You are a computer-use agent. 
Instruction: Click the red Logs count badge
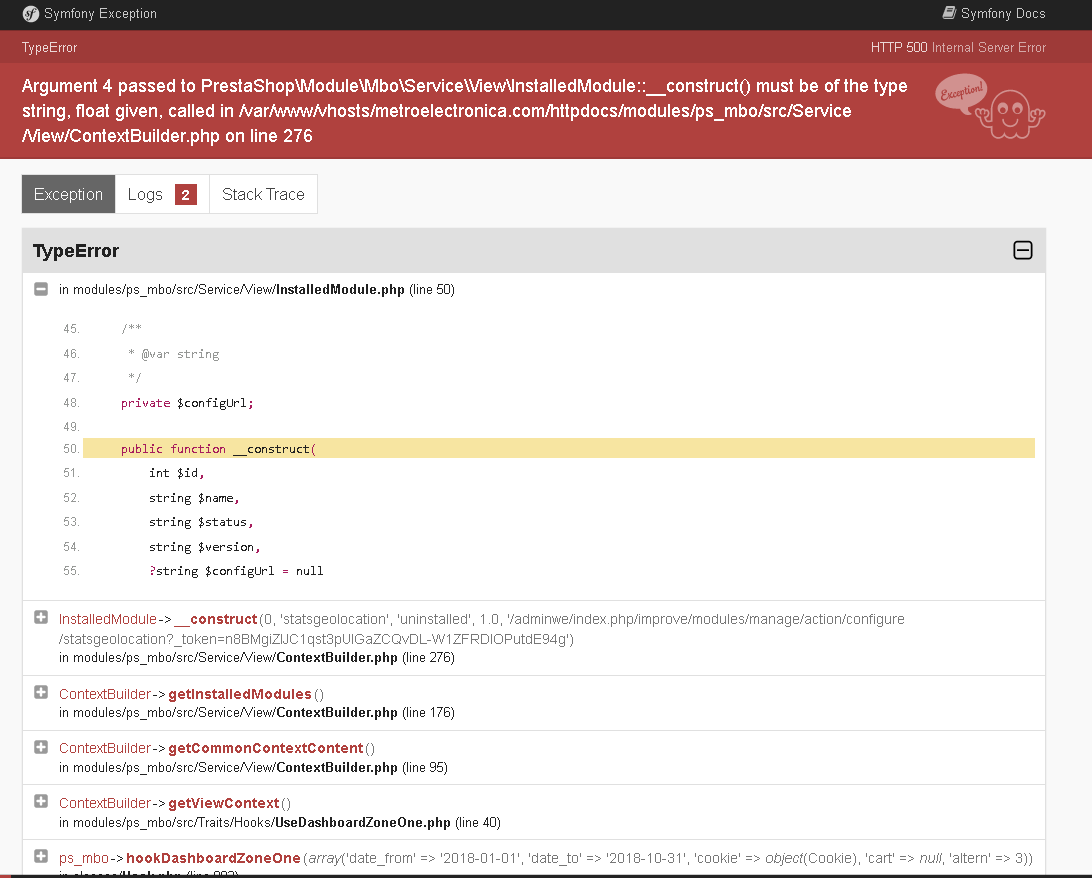[x=189, y=193]
